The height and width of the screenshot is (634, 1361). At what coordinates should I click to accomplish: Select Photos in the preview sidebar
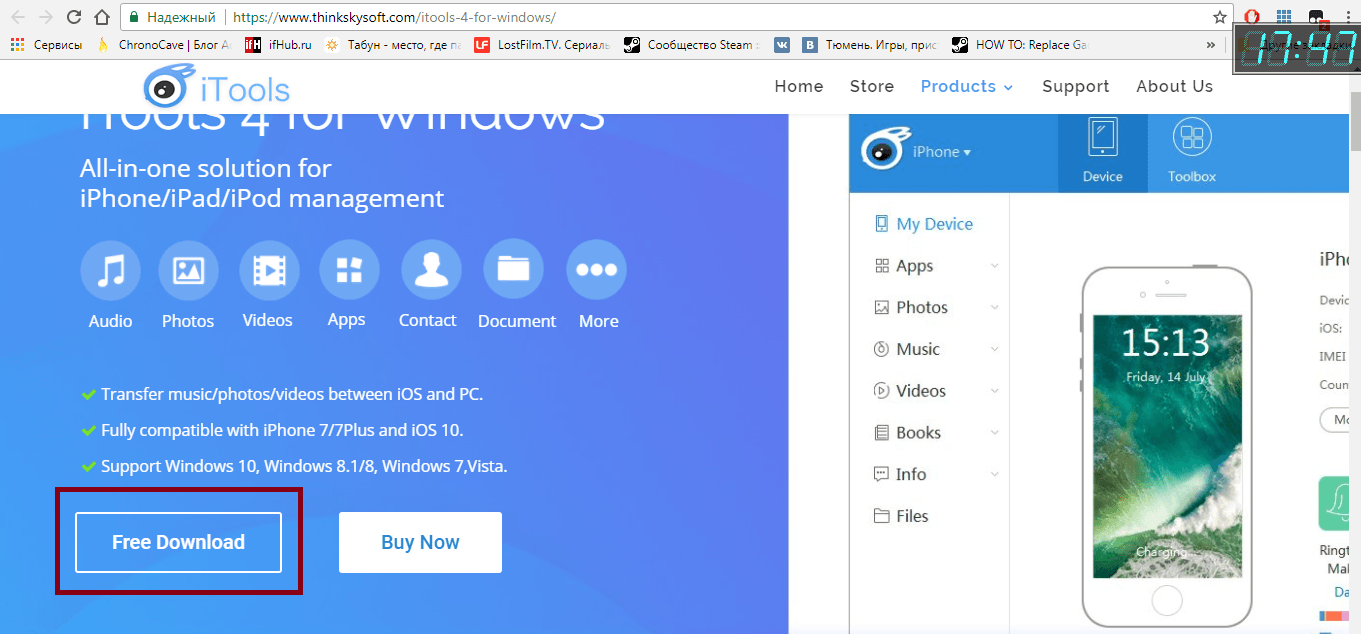911,308
